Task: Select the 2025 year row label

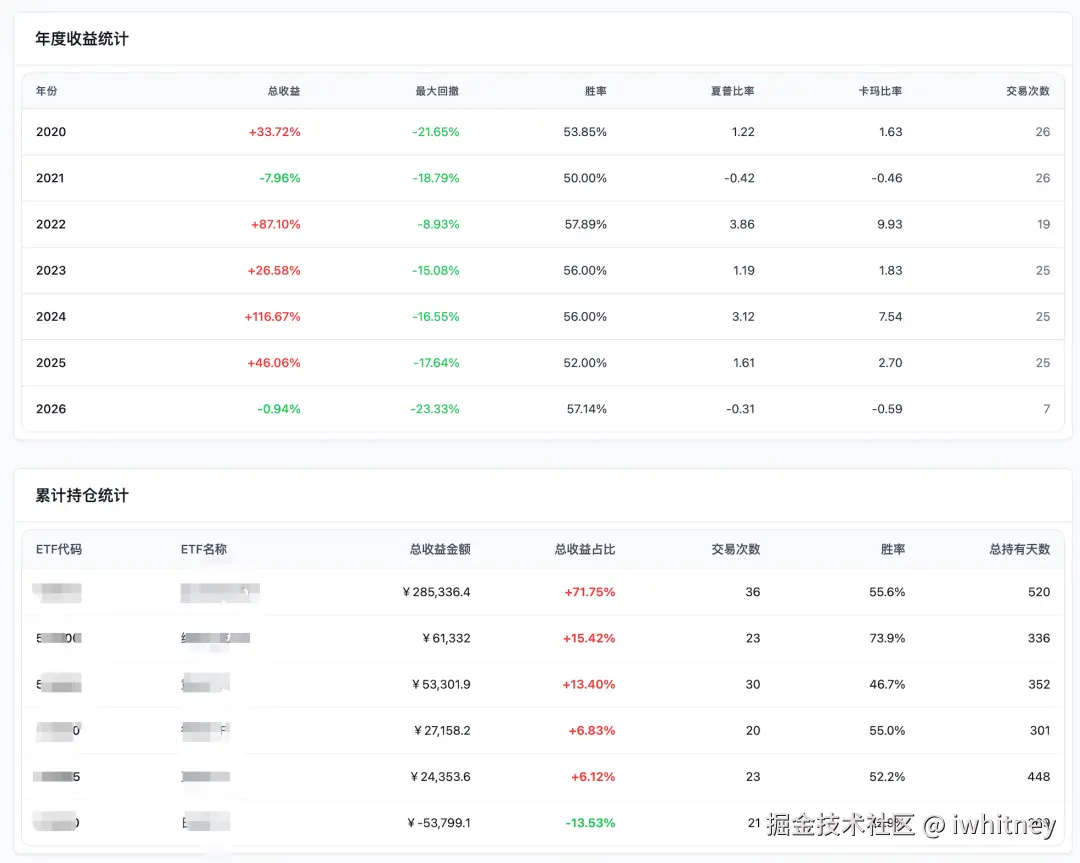Action: click(x=51, y=362)
